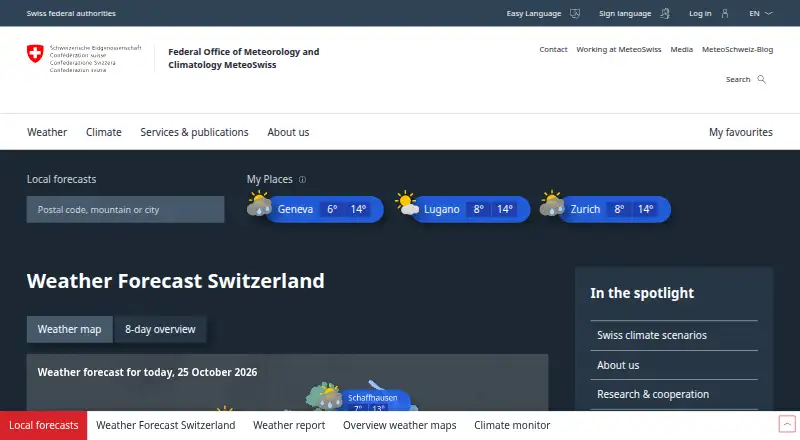Screen dimensions: 800x440
Task: Click the Sign language link text
Action: (625, 14)
